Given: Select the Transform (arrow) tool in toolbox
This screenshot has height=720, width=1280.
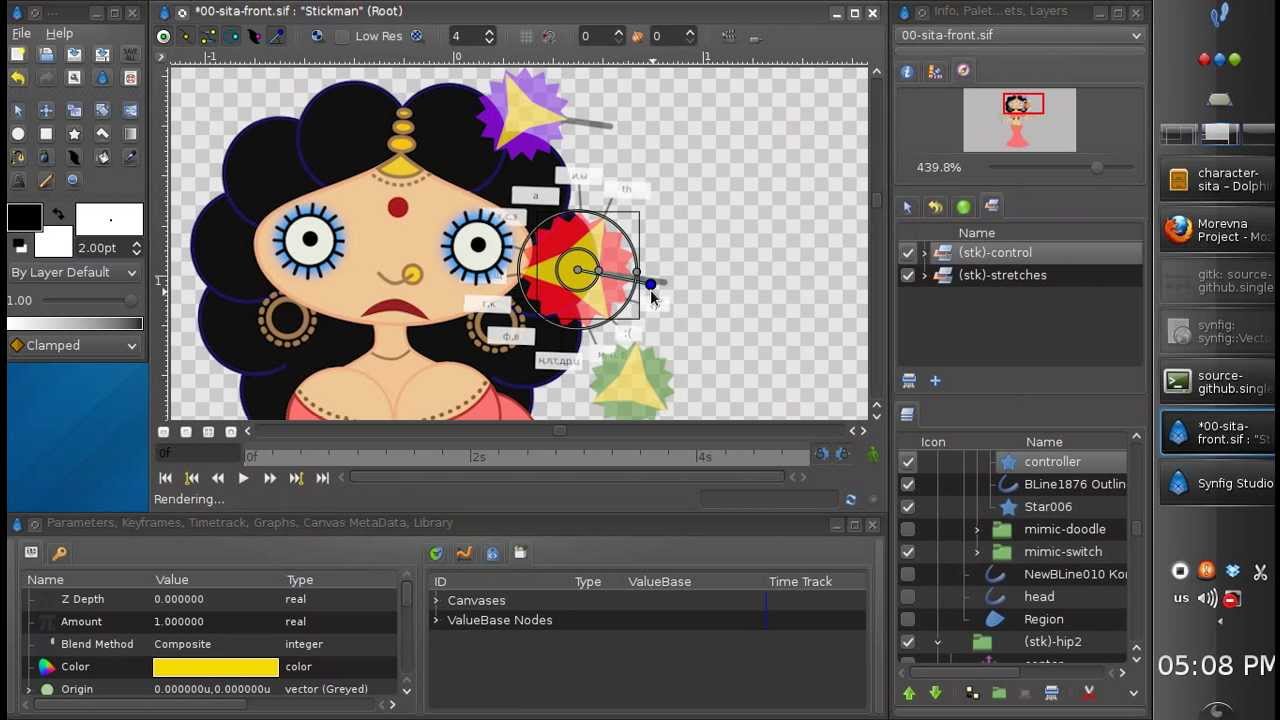Looking at the screenshot, I should tap(18, 110).
